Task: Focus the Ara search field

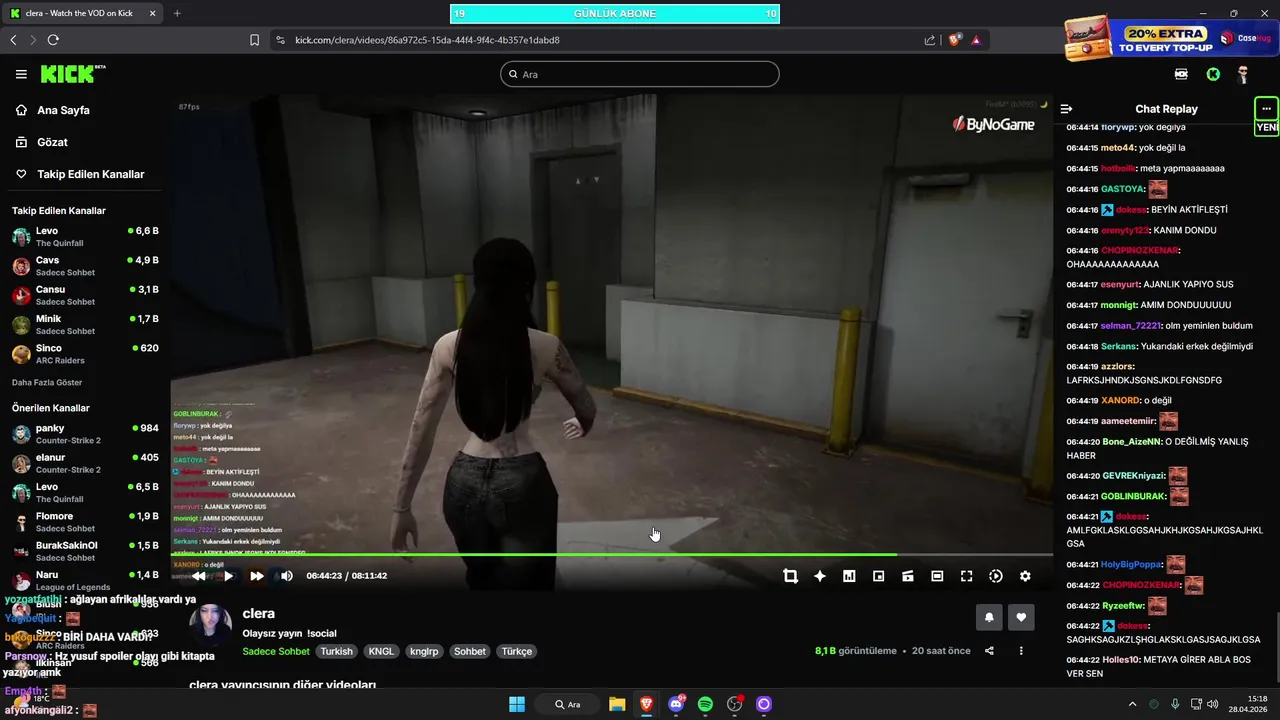Action: click(x=640, y=74)
